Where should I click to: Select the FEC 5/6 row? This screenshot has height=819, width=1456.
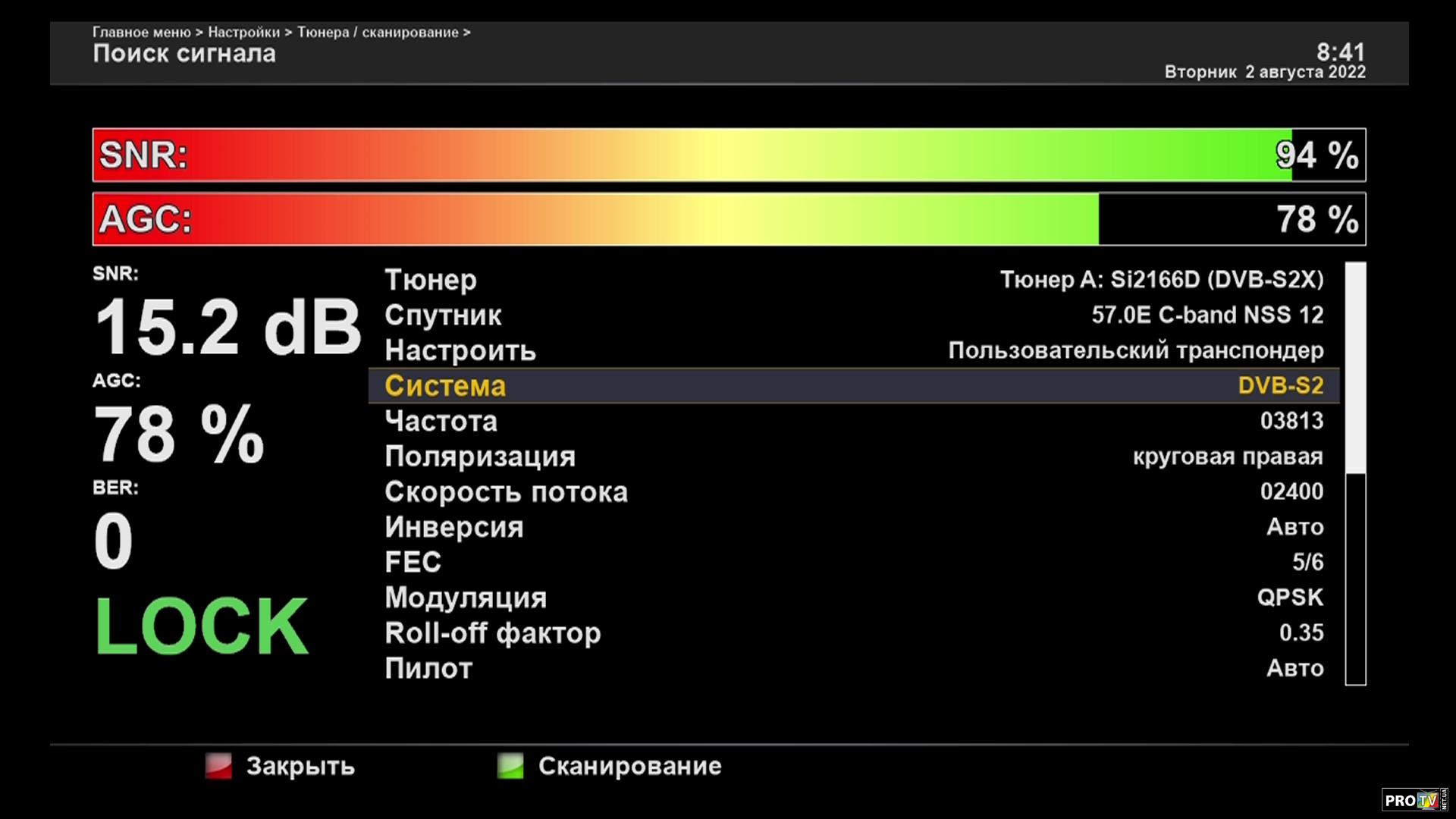(853, 562)
